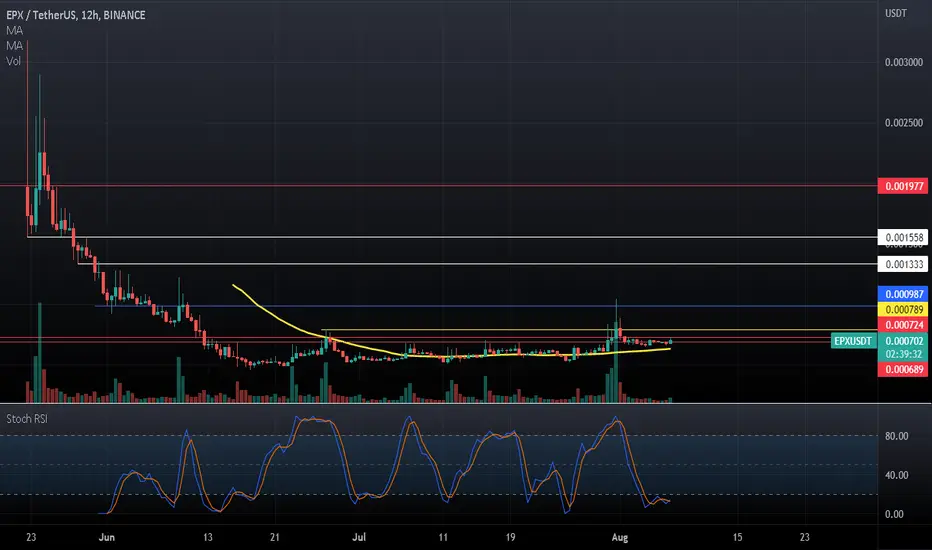Select the first MA indicator label

[14, 30]
